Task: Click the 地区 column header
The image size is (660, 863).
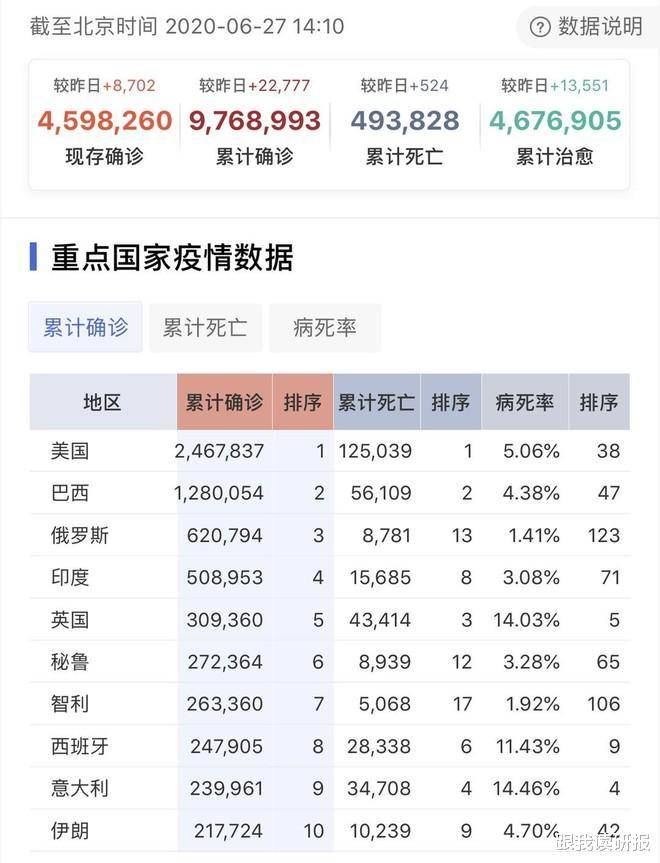Action: (102, 402)
